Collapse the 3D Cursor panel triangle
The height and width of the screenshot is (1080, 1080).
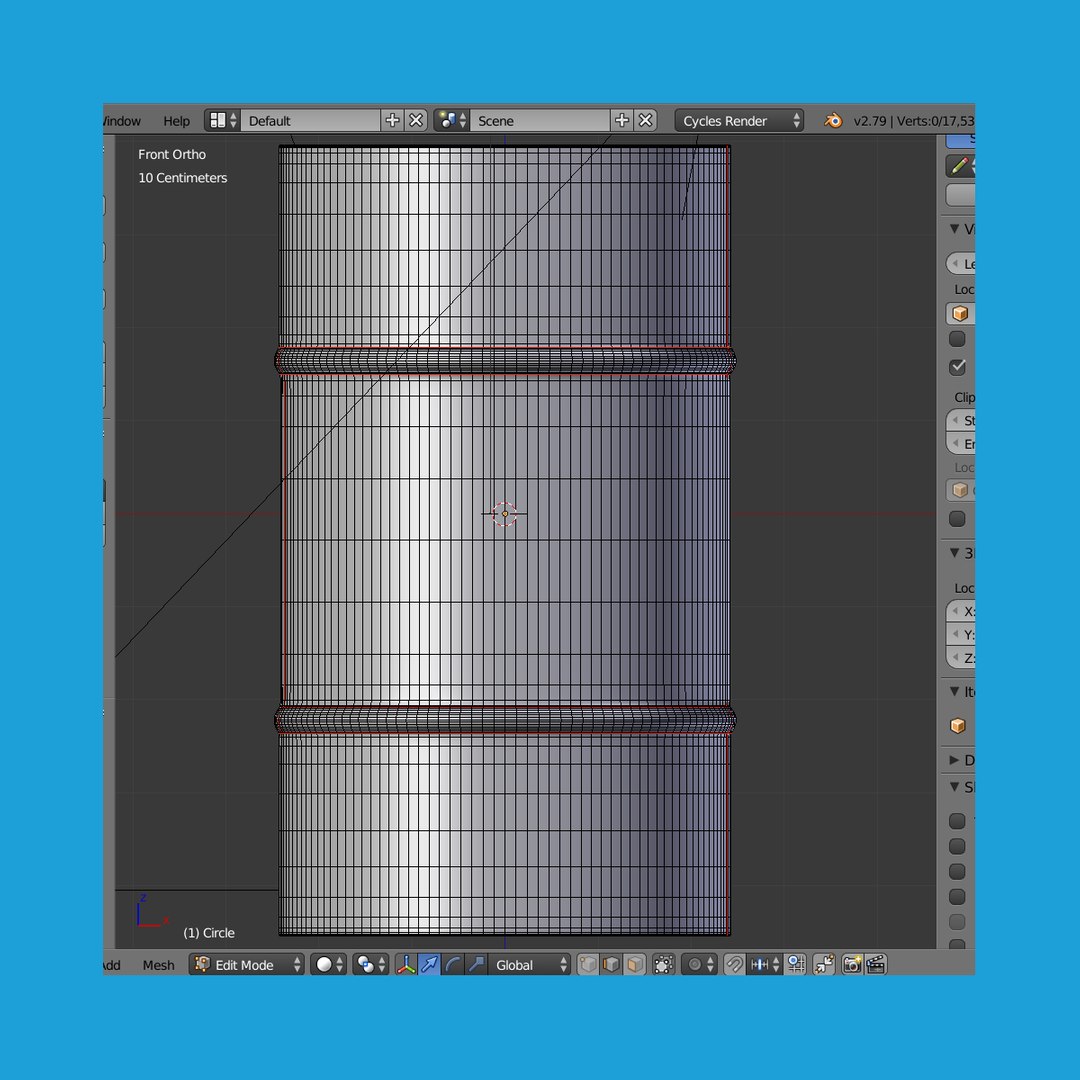tap(955, 552)
